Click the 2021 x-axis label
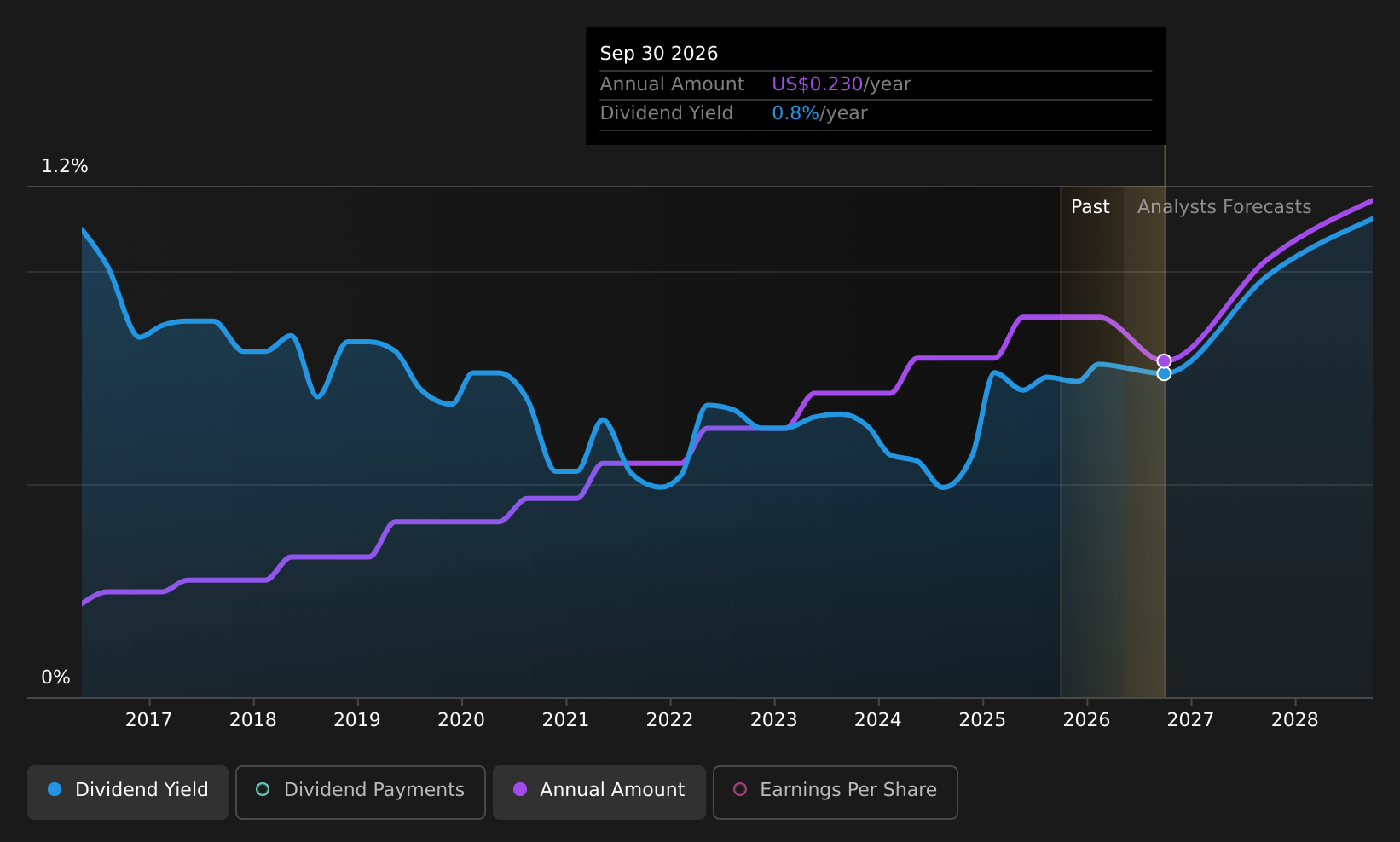 [x=565, y=720]
